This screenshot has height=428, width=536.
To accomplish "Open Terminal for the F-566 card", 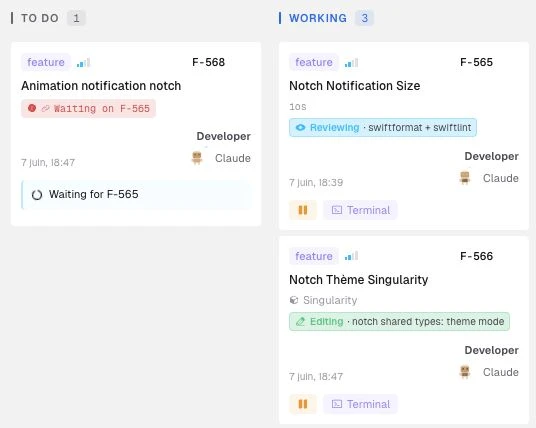I will (360, 404).
